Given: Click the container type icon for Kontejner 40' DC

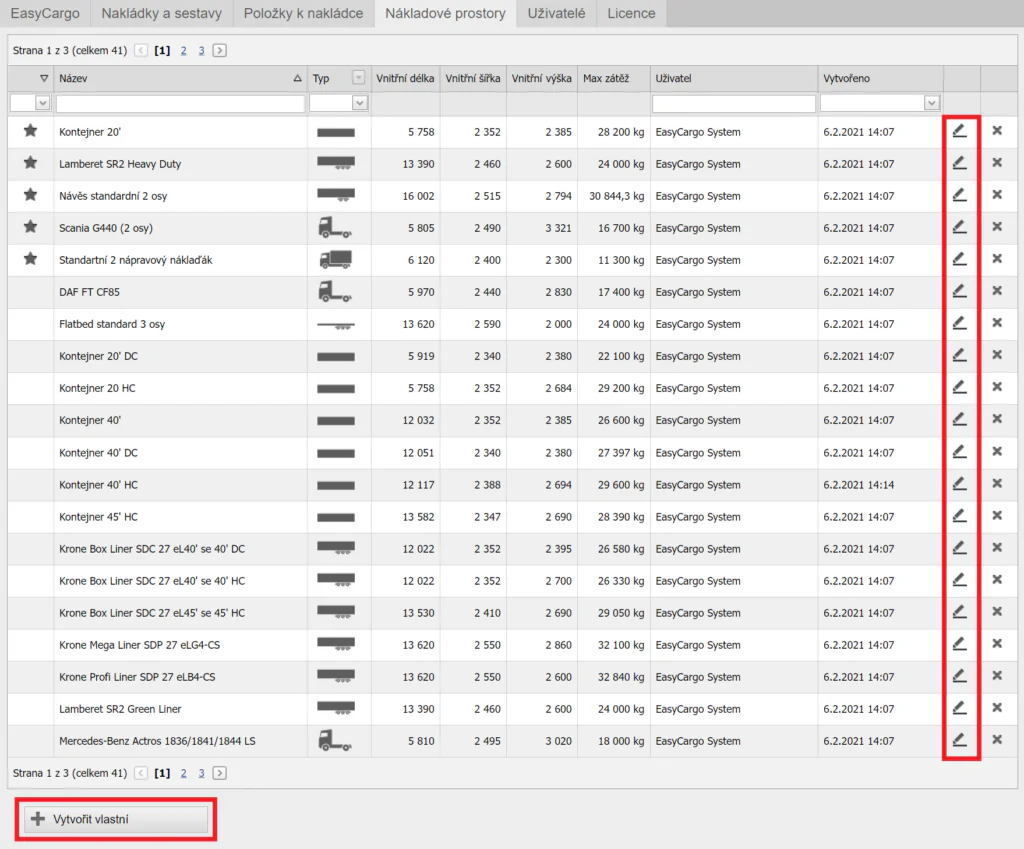Looking at the screenshot, I should click(x=336, y=453).
